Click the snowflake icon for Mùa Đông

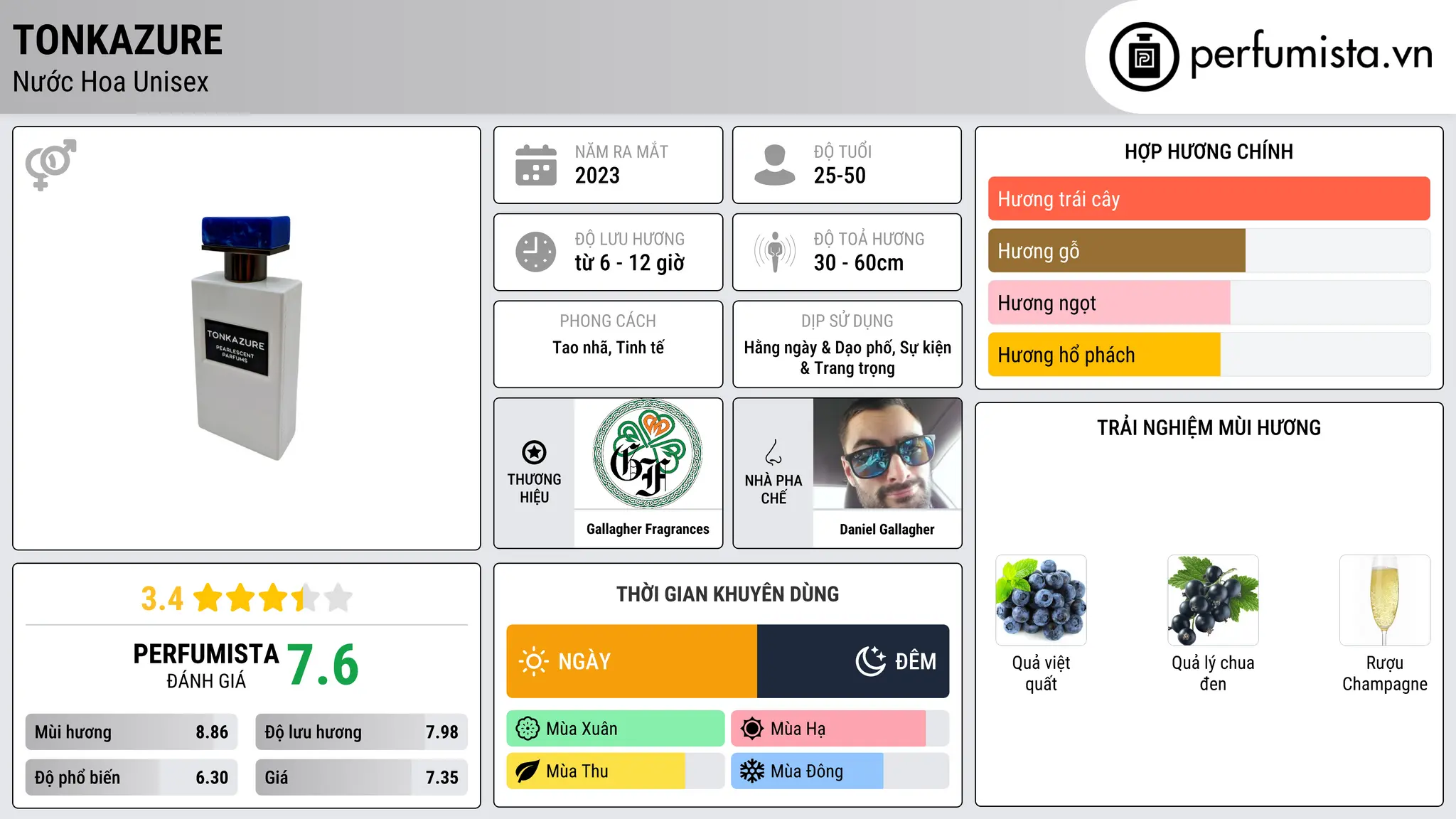[751, 771]
